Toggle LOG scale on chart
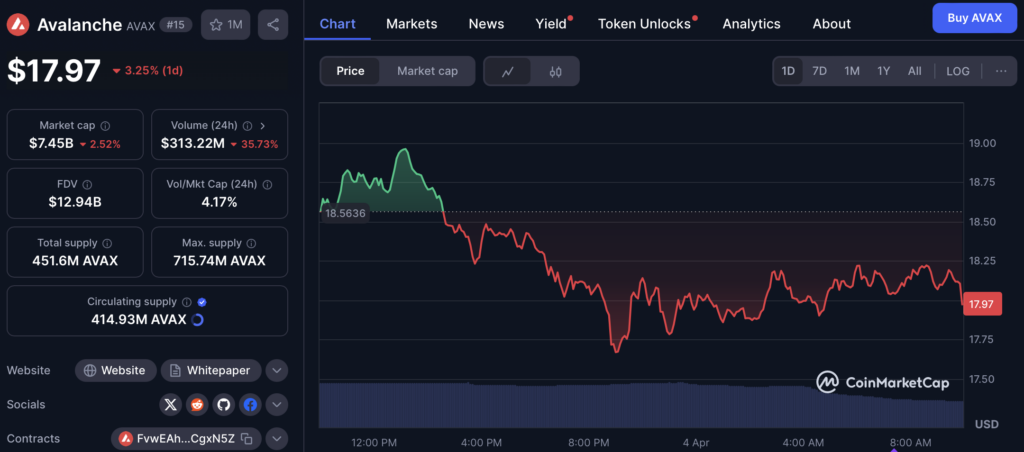The height and width of the screenshot is (452, 1024). click(958, 71)
